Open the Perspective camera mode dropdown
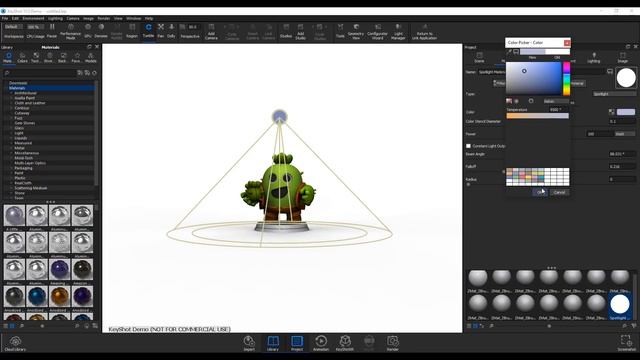 190,36
